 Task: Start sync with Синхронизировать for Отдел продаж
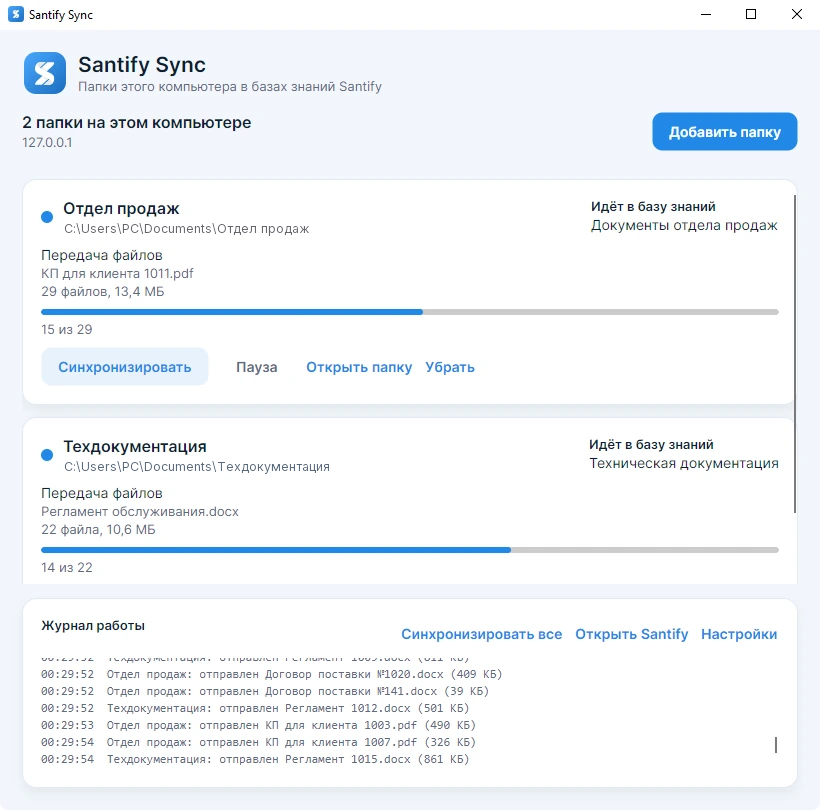125,367
